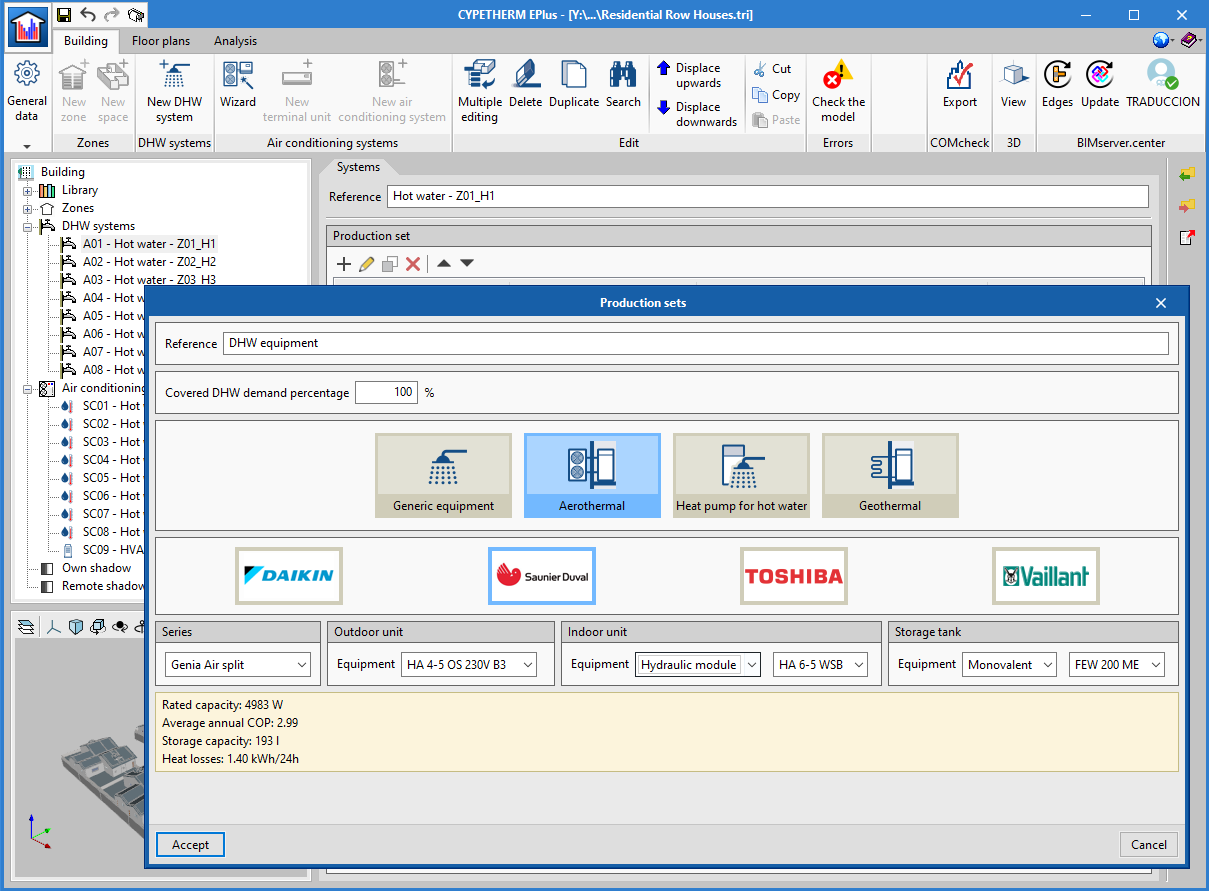Choose Saunier Duval manufacturer
This screenshot has width=1209, height=891.
point(542,575)
